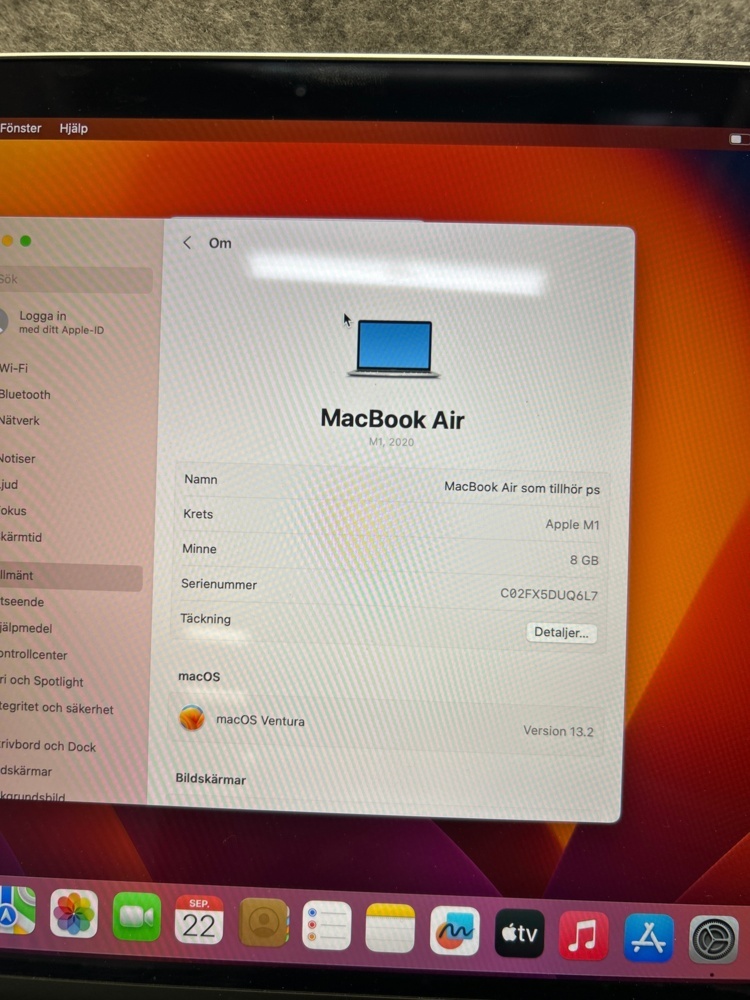Open Control Center icon in menu bar

737,139
